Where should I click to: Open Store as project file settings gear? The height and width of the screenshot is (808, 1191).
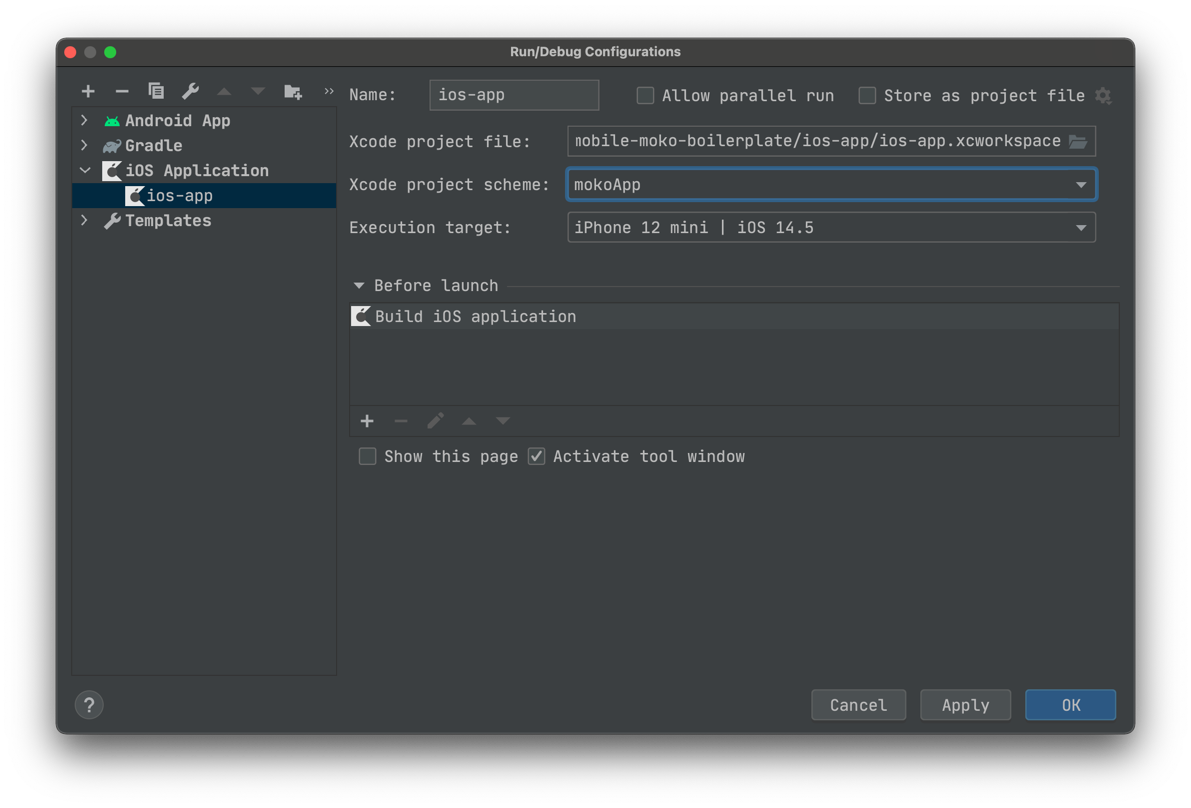click(x=1103, y=96)
